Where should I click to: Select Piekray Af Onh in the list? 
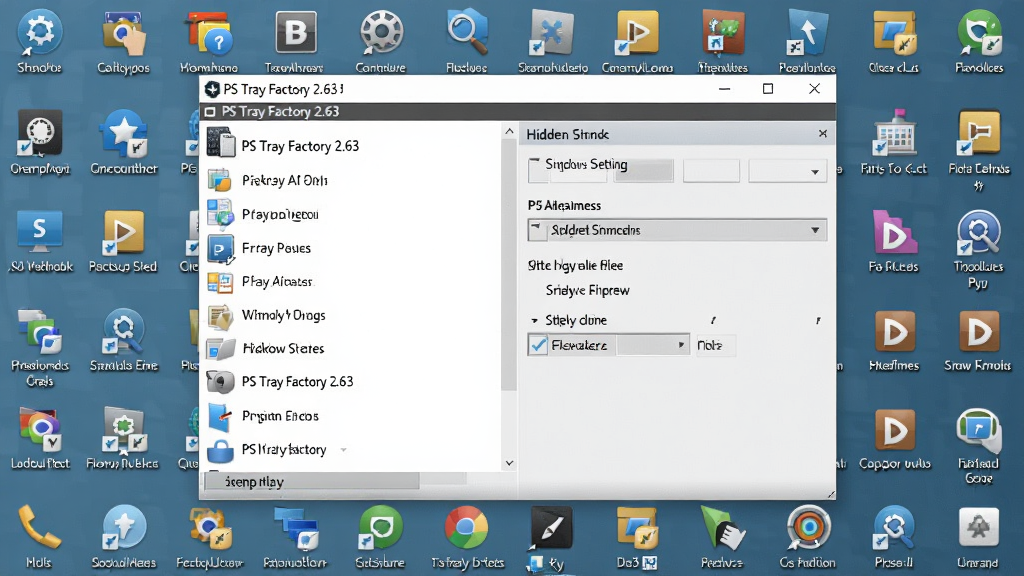click(x=285, y=180)
